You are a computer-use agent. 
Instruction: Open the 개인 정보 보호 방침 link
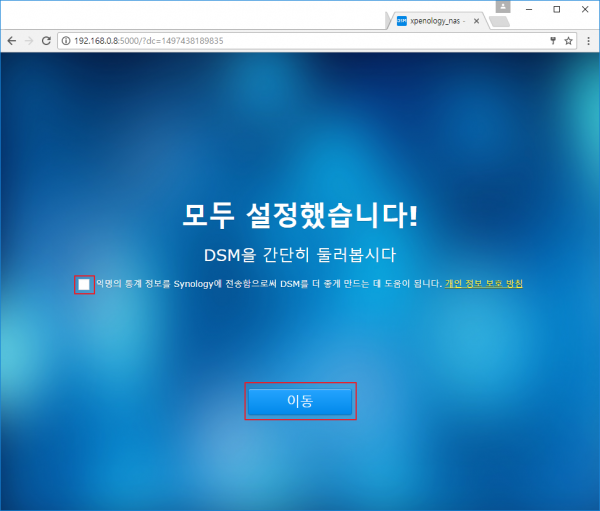[484, 284]
